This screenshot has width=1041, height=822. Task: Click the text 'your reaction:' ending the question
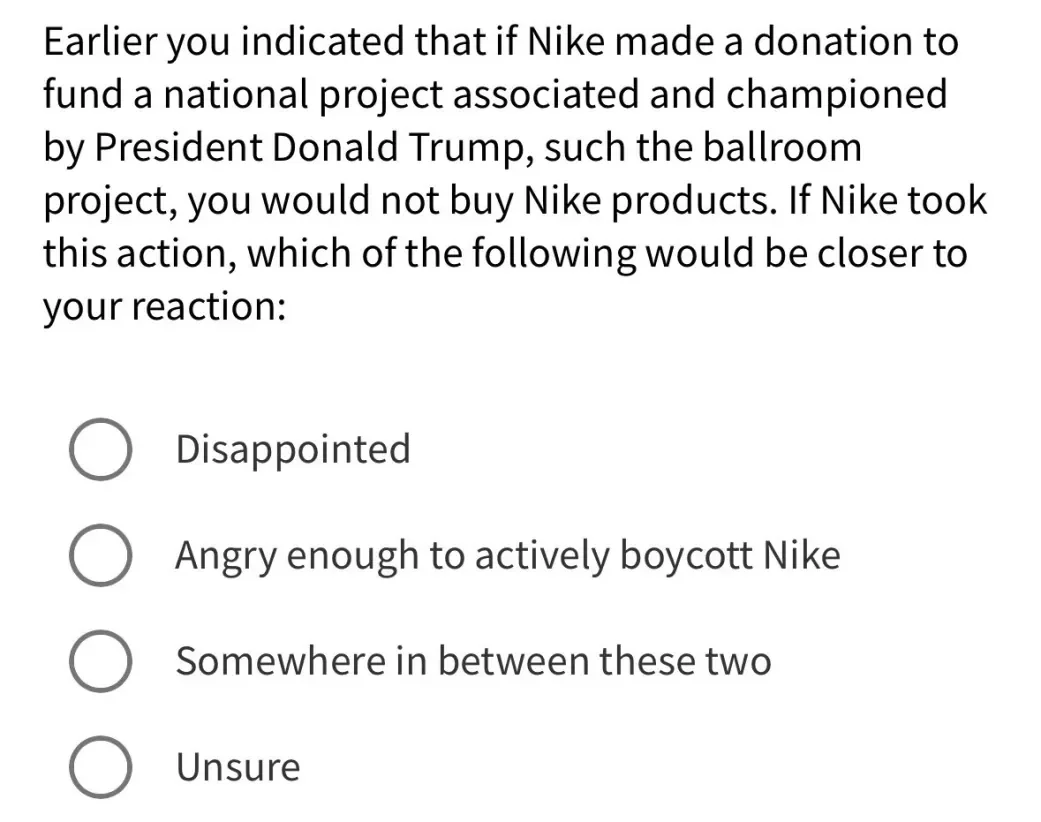165,307
